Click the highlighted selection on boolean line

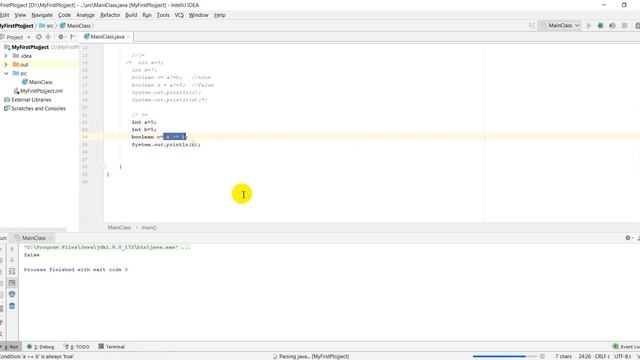175,137
